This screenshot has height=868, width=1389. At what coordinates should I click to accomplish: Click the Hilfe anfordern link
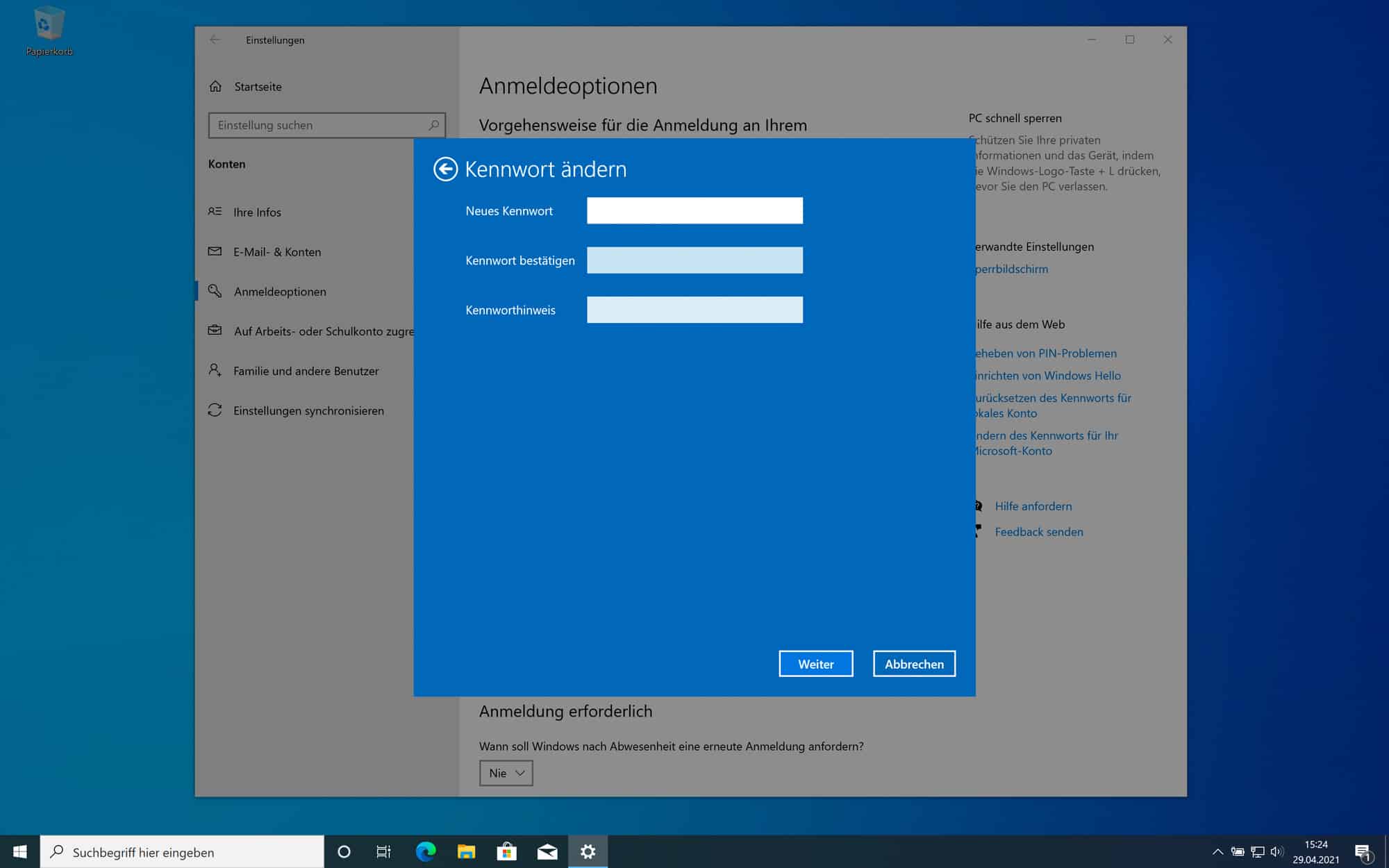click(x=1033, y=506)
